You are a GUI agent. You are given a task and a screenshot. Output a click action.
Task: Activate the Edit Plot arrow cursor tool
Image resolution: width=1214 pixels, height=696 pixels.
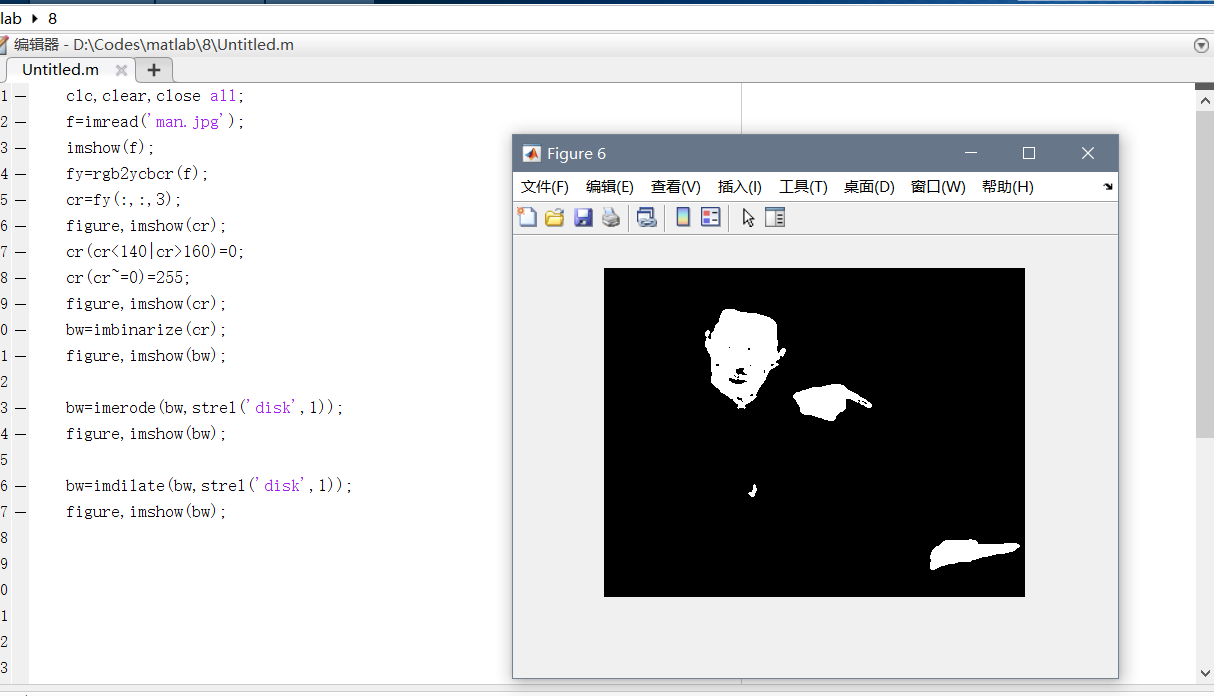[x=748, y=217]
